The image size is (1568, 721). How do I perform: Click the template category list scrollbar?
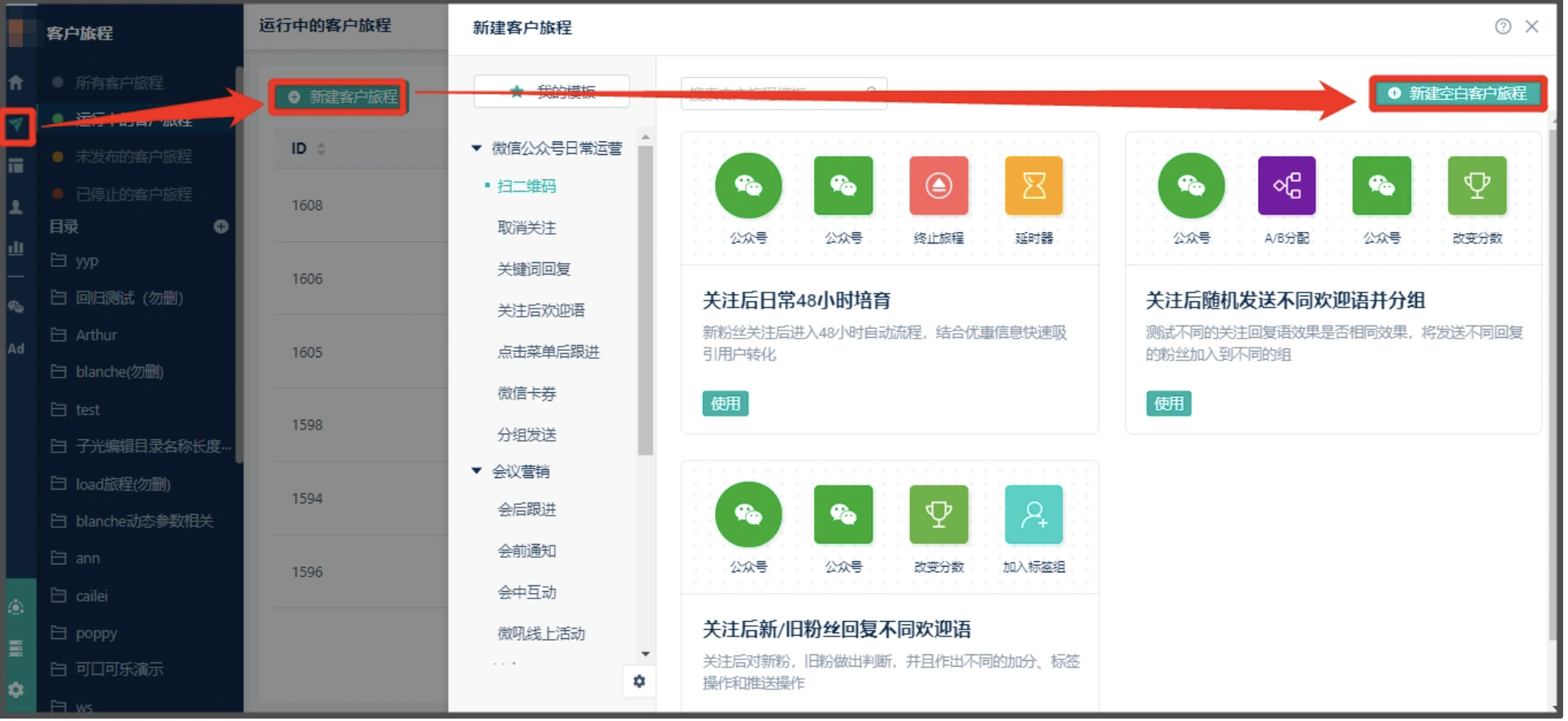click(648, 300)
